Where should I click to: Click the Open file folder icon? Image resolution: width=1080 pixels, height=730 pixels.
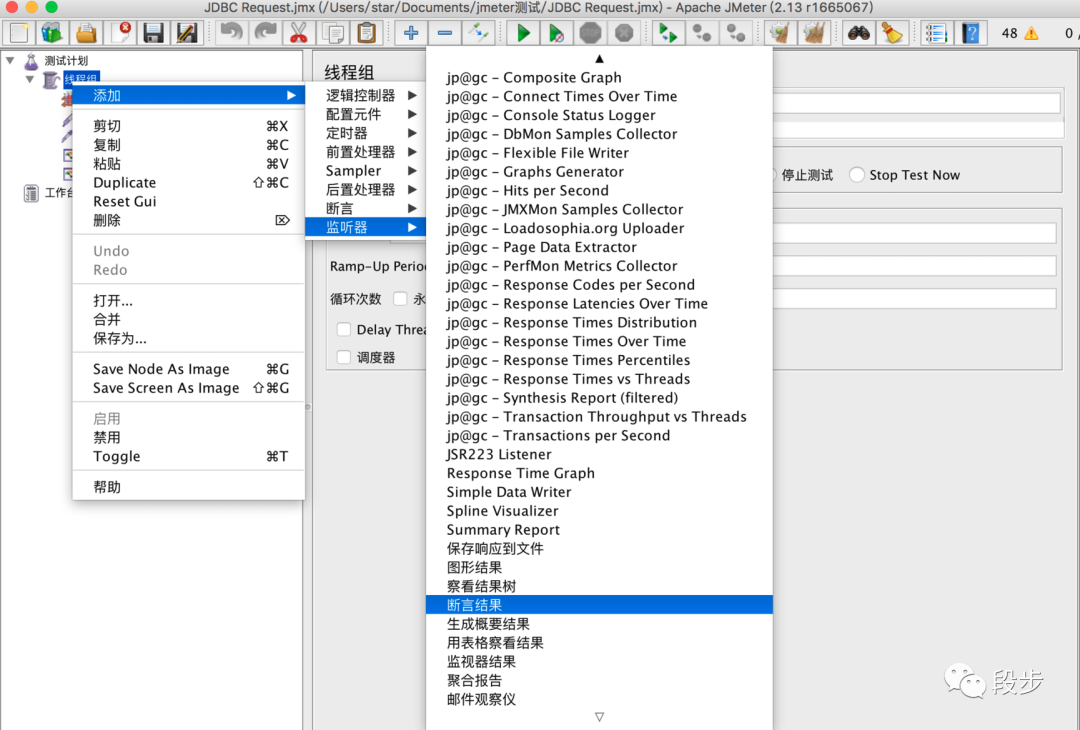pos(86,32)
